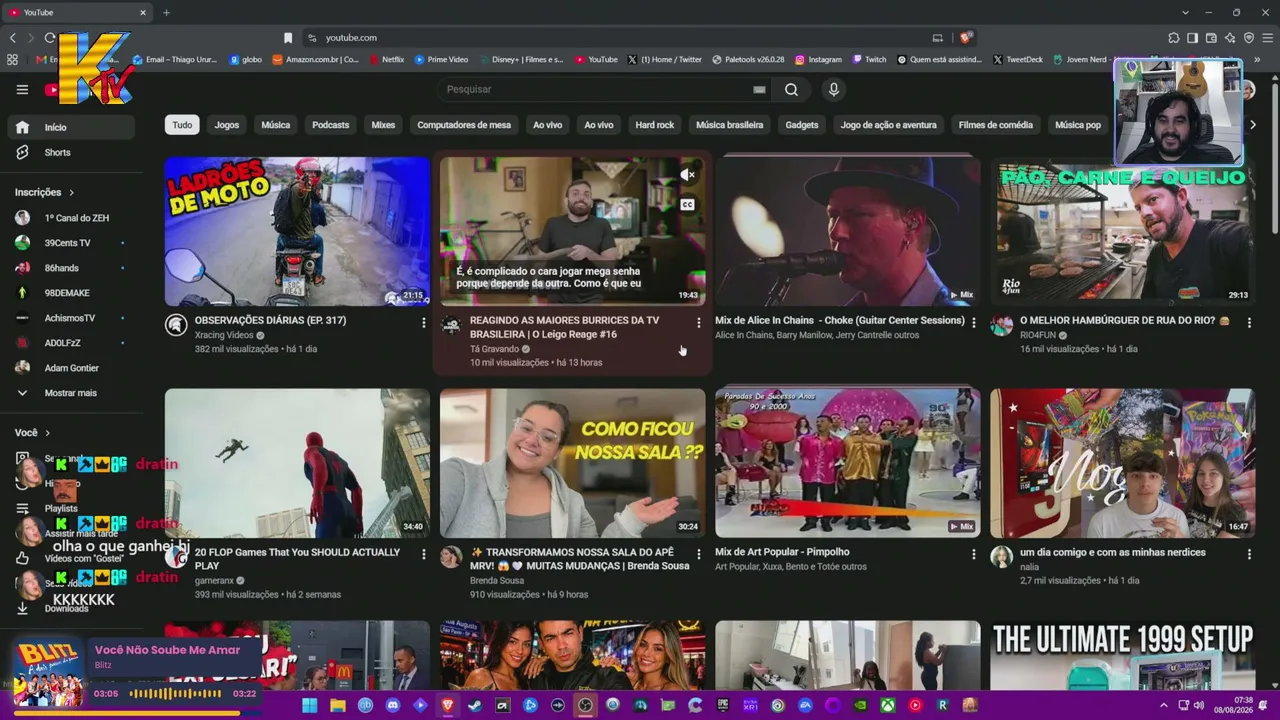
Task: Open the LADRÕES DE MOTO video thumbnail
Action: [297, 231]
